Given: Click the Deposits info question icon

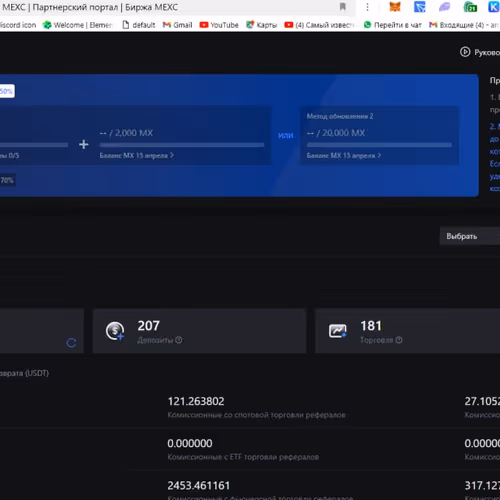Looking at the screenshot, I should point(179,340).
